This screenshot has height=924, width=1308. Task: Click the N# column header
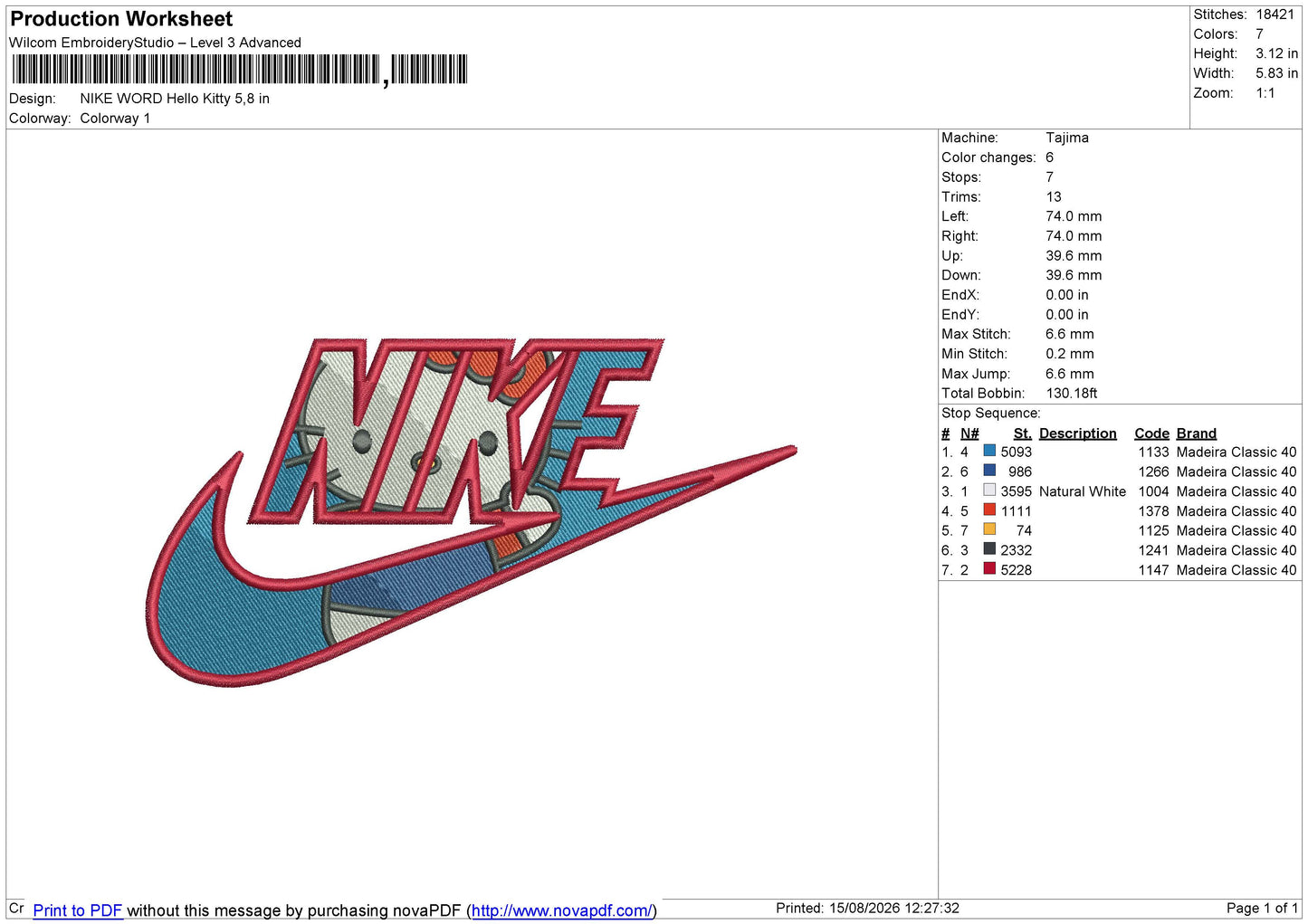tap(969, 433)
